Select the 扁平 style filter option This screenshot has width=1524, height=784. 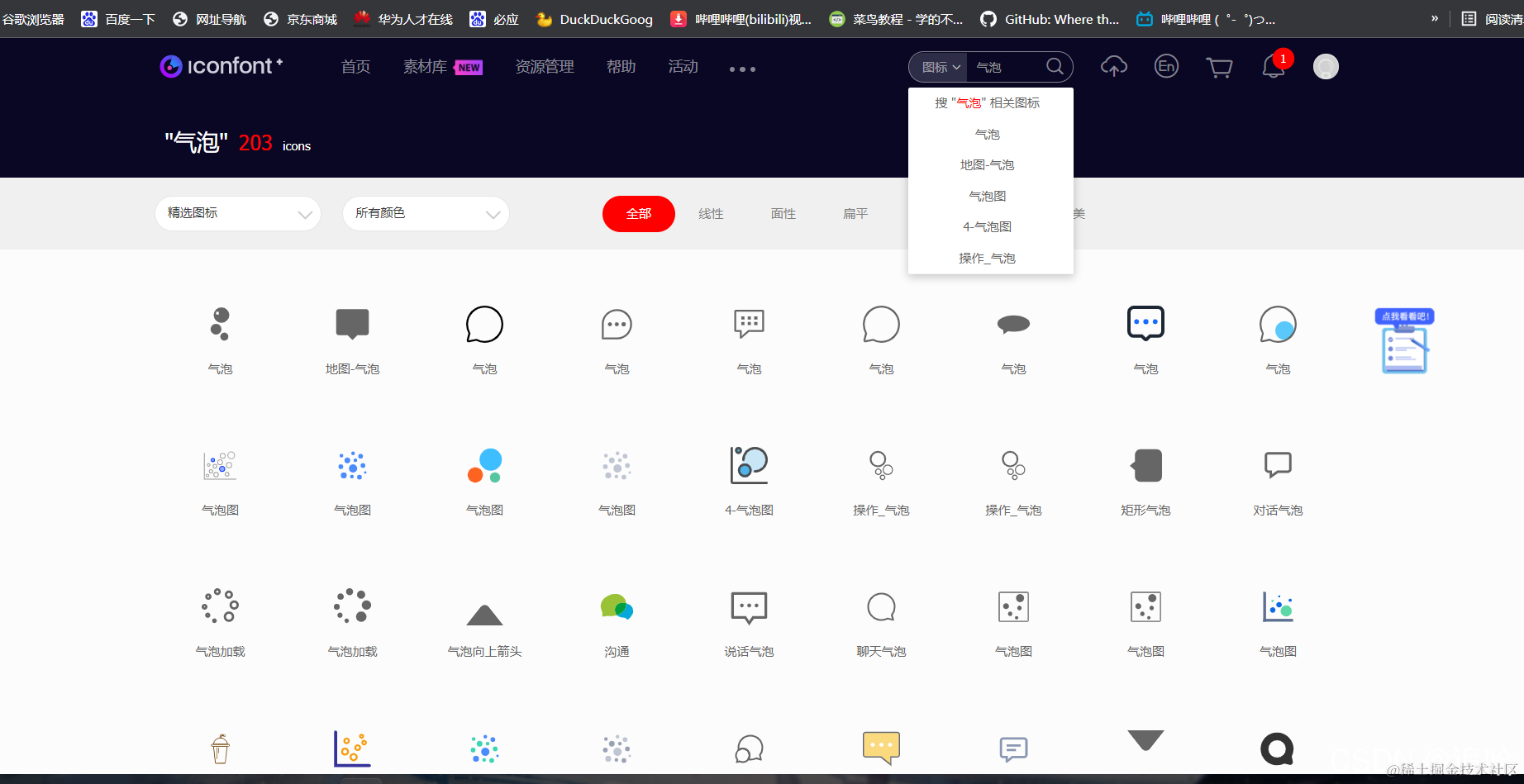[855, 213]
